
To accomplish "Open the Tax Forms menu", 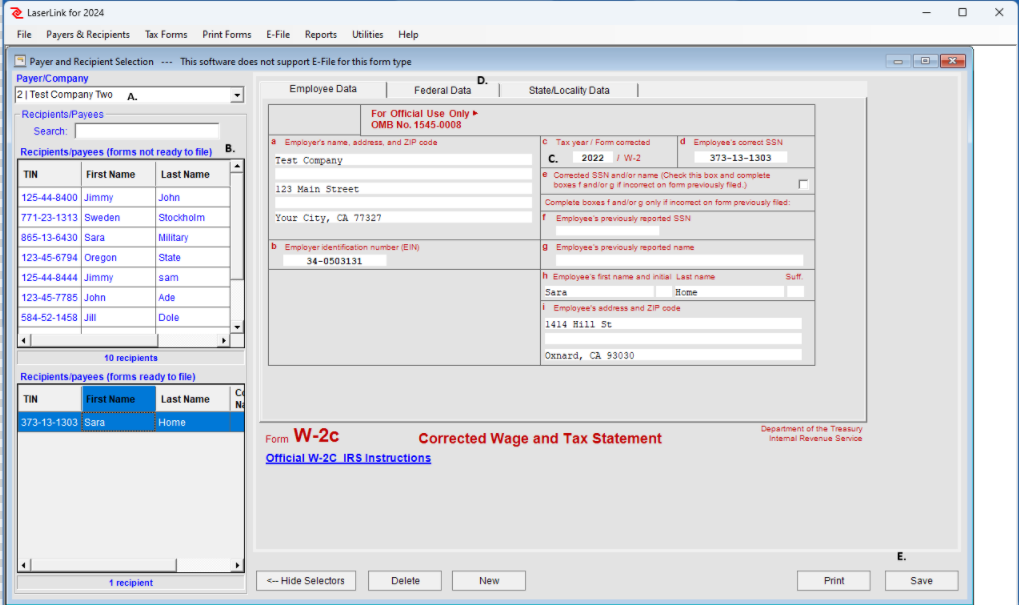I will [x=166, y=35].
